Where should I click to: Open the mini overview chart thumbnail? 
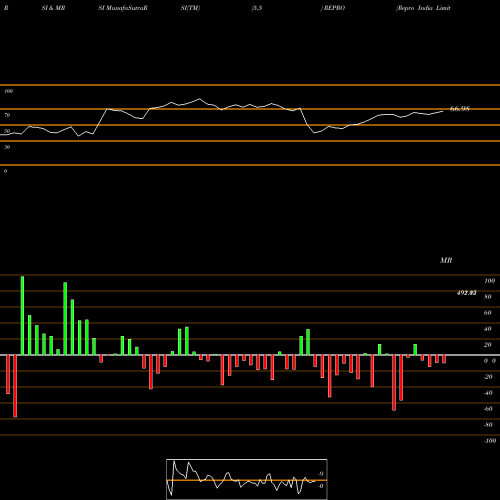[x=247, y=479]
